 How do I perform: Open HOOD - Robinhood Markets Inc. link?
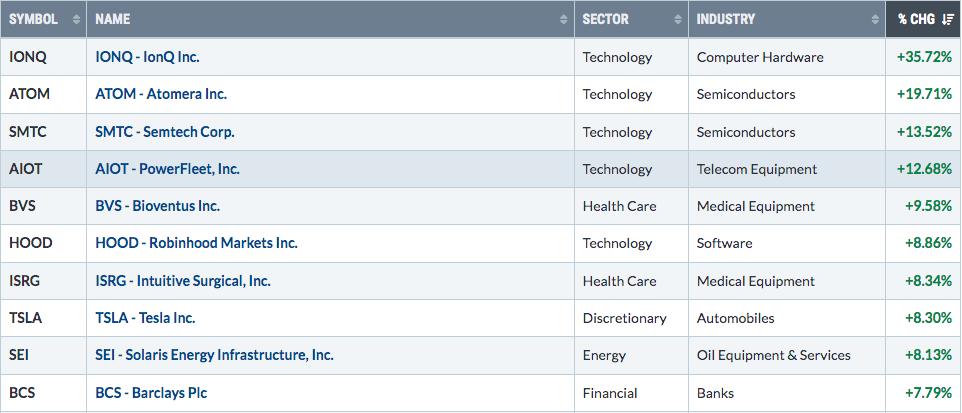196,243
